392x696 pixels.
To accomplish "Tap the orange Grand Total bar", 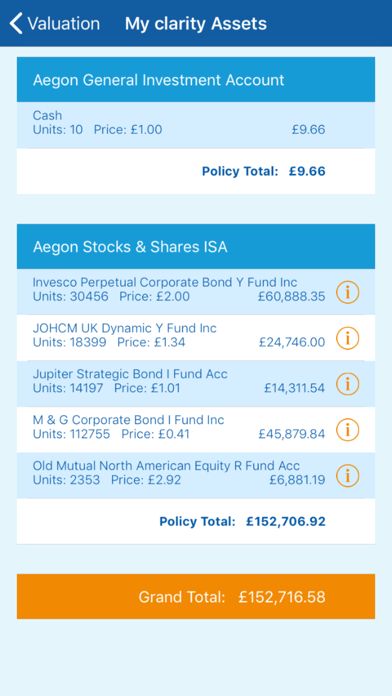I will point(196,596).
